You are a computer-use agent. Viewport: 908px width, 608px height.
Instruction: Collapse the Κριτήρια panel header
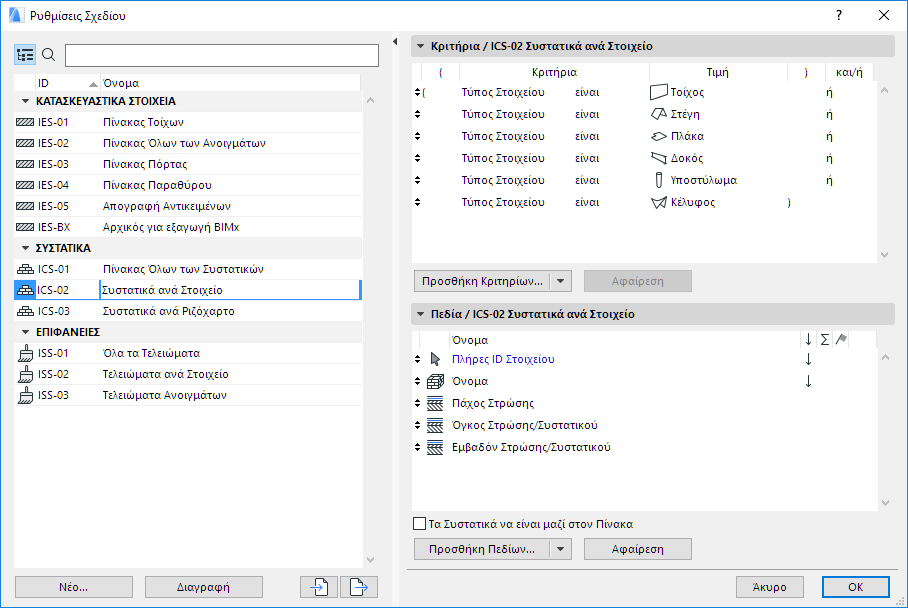[x=421, y=46]
